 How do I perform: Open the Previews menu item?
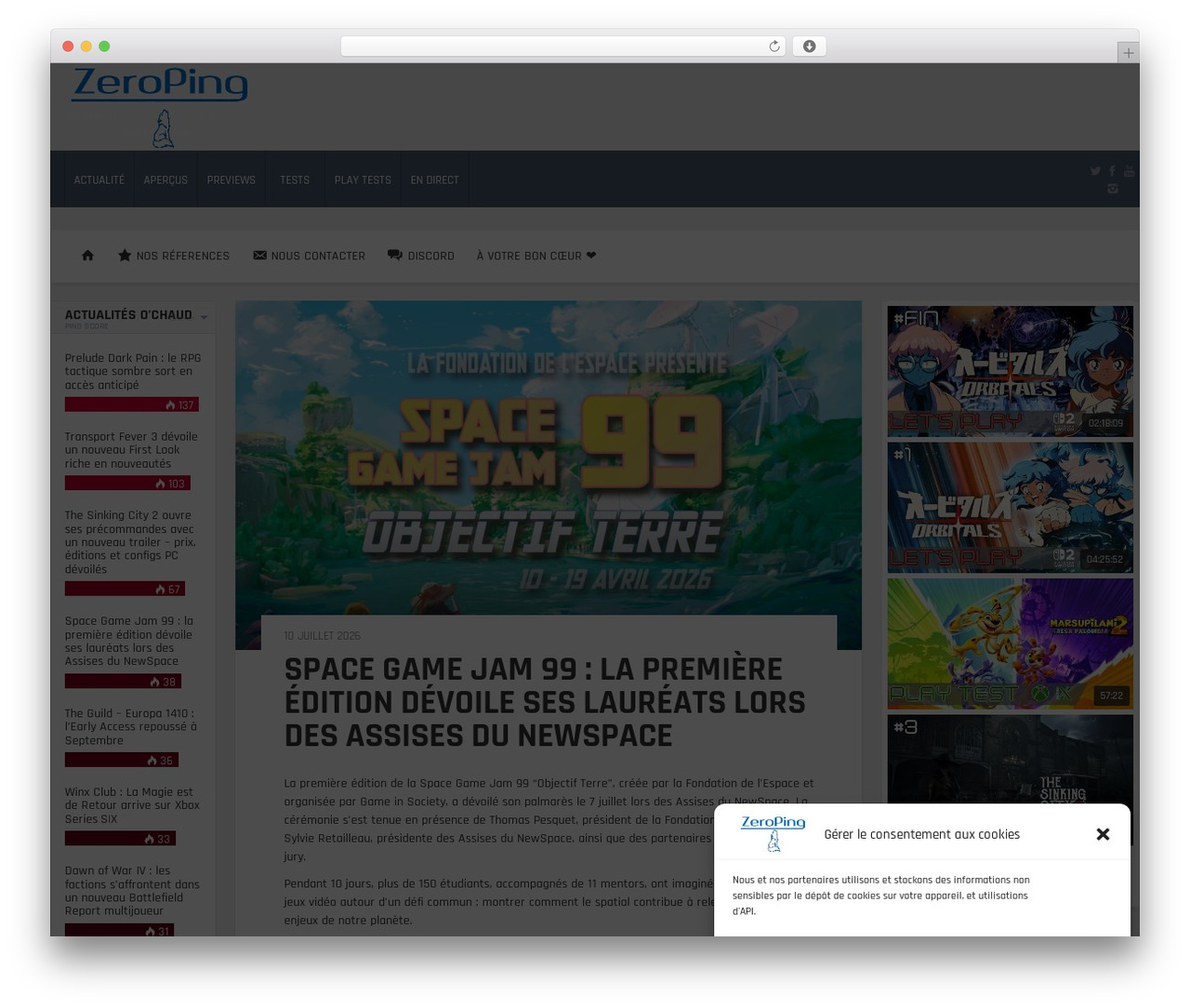point(231,180)
